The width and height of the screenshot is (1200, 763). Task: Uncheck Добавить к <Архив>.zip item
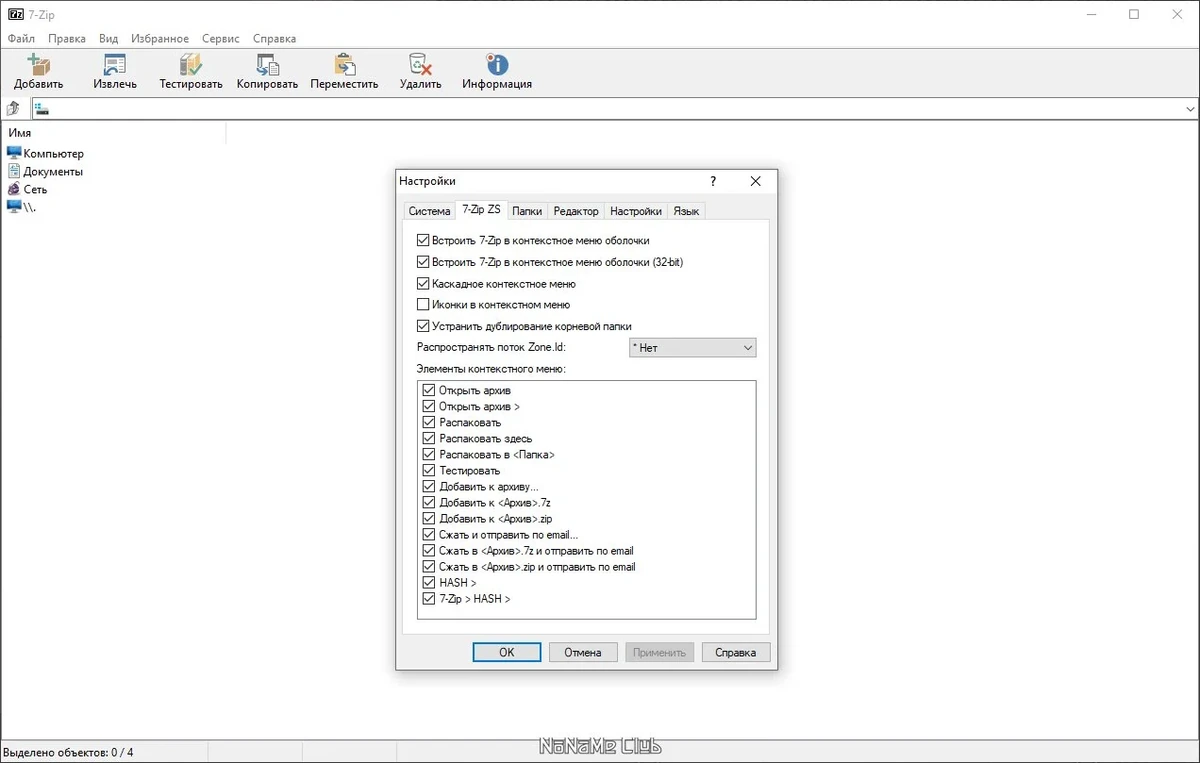click(x=429, y=519)
